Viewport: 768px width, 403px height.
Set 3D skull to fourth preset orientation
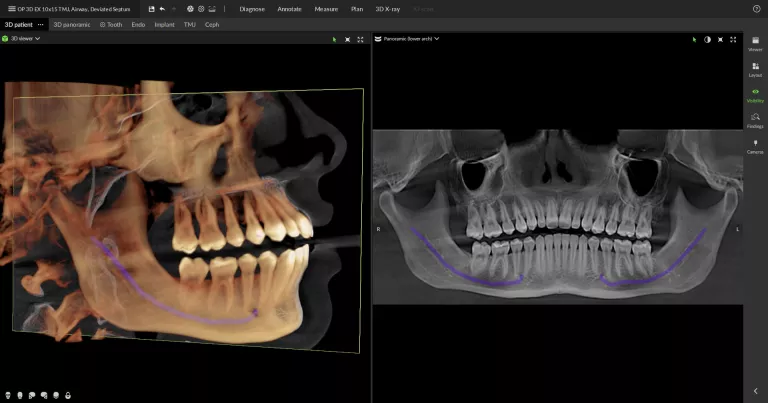(x=44, y=395)
